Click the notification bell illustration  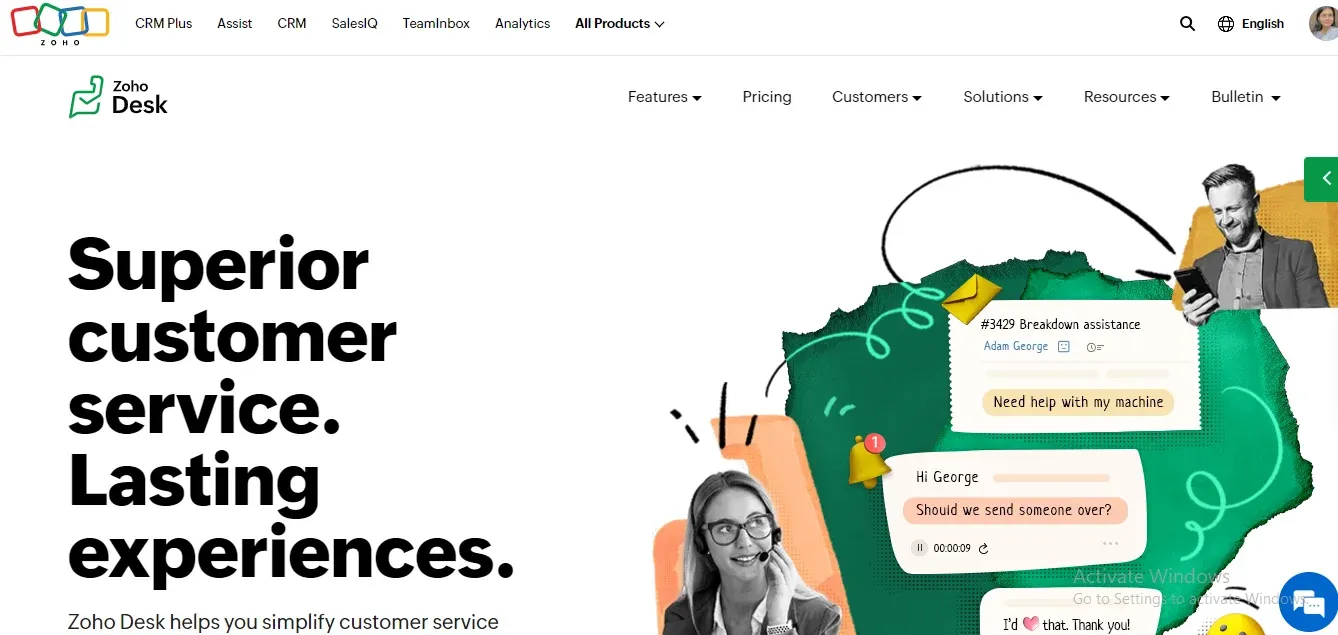pyautogui.click(x=868, y=461)
